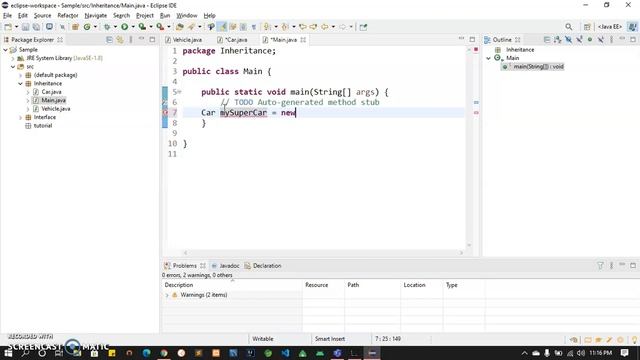Click the green Run button icon
Viewport: 640px width, 360px height.
tap(124, 27)
